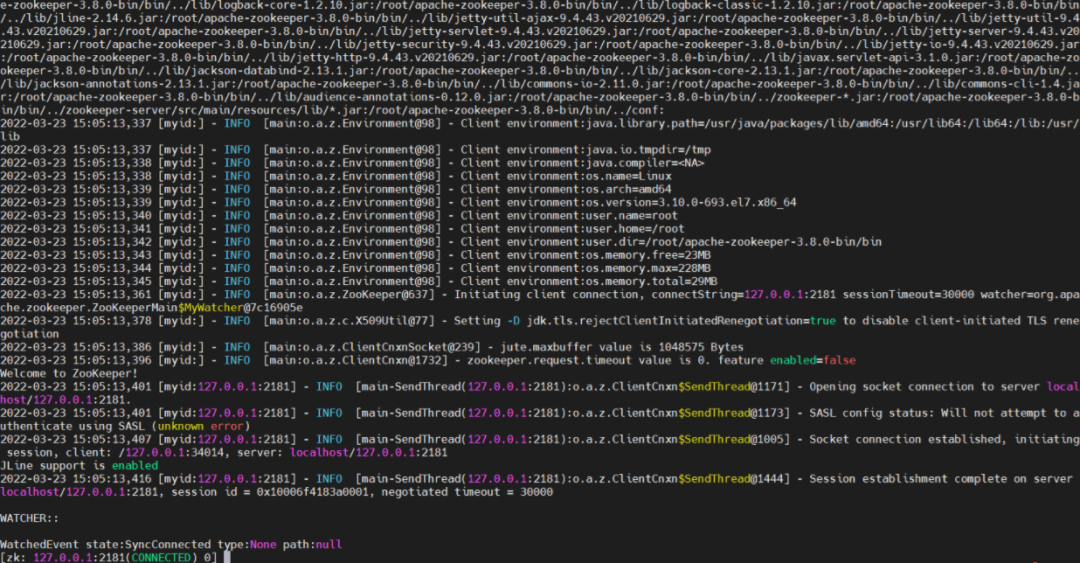Click 'user.dir=/root/apache-zookeeper-3.8.0-bin/bin' text
This screenshot has width=1080, height=563.
pos(734,242)
